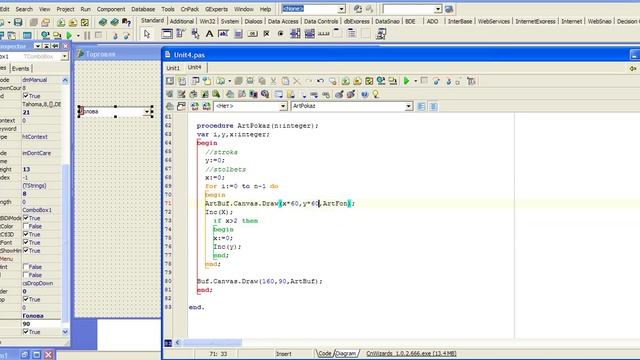The image size is (640, 360).
Task: Click the Object Inspector scroll down arrow
Action: tap(65, 332)
